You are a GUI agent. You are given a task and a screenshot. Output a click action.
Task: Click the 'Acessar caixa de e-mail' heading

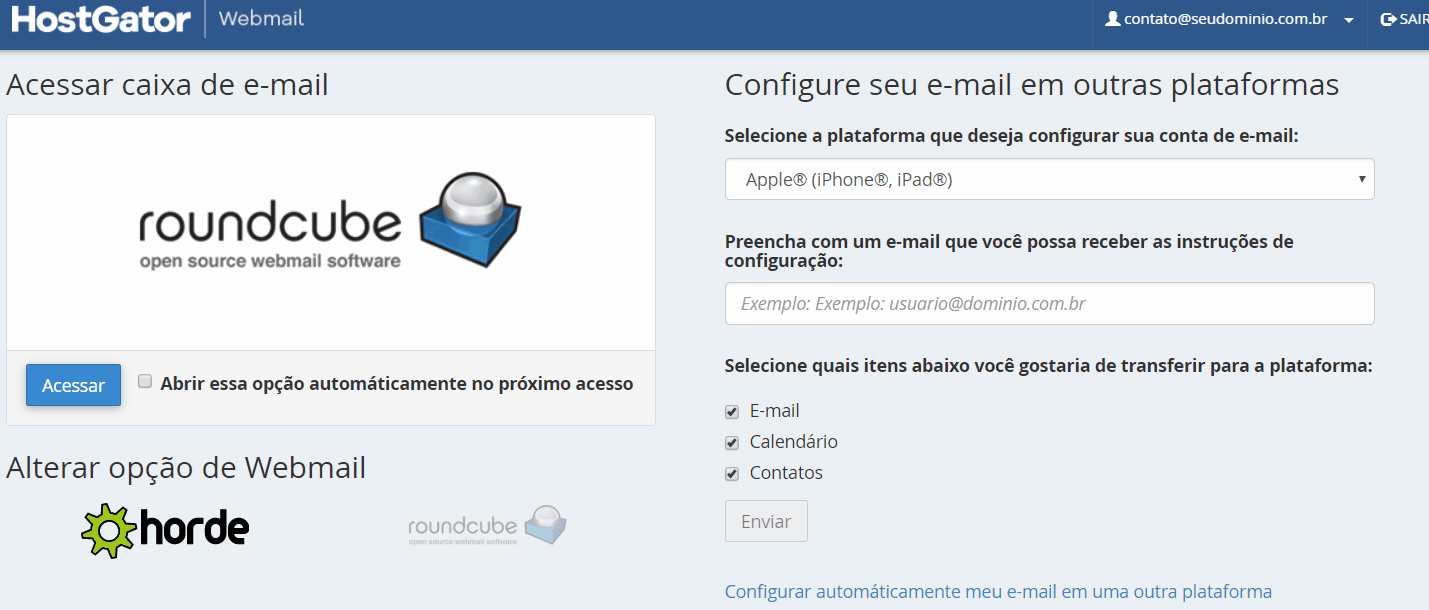(x=167, y=85)
